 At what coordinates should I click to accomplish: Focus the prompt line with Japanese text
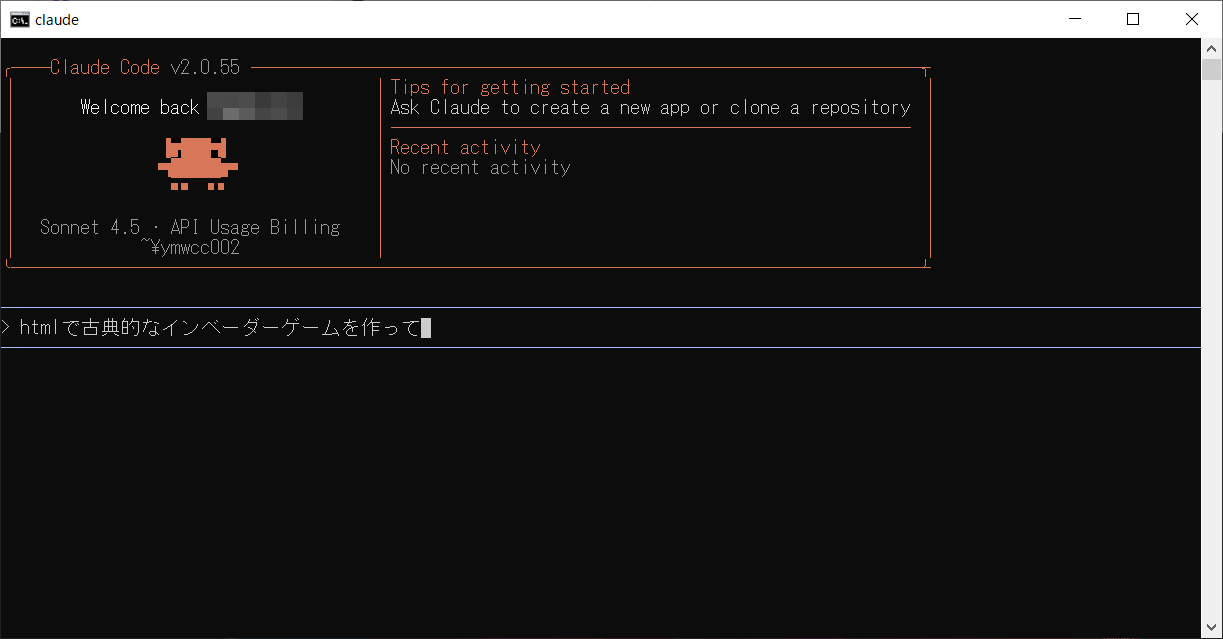tap(220, 328)
